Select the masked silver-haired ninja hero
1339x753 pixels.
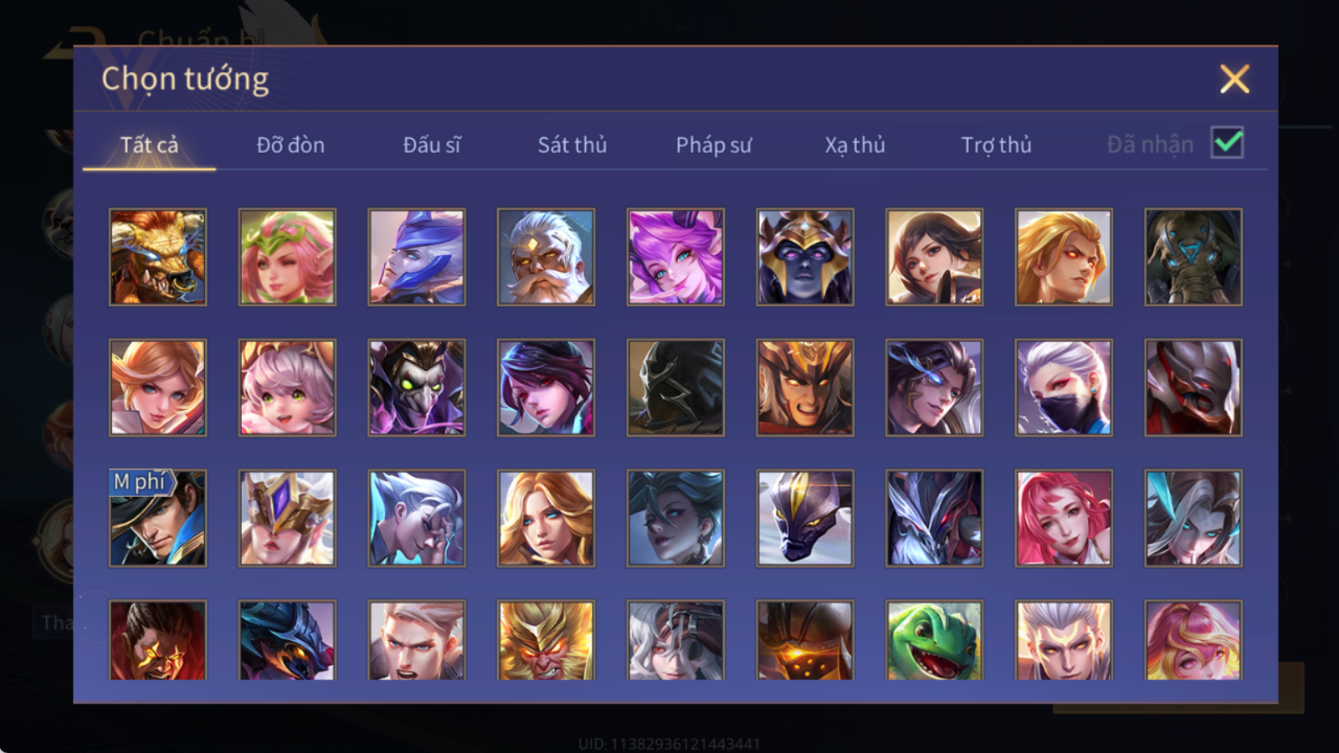coord(1063,388)
